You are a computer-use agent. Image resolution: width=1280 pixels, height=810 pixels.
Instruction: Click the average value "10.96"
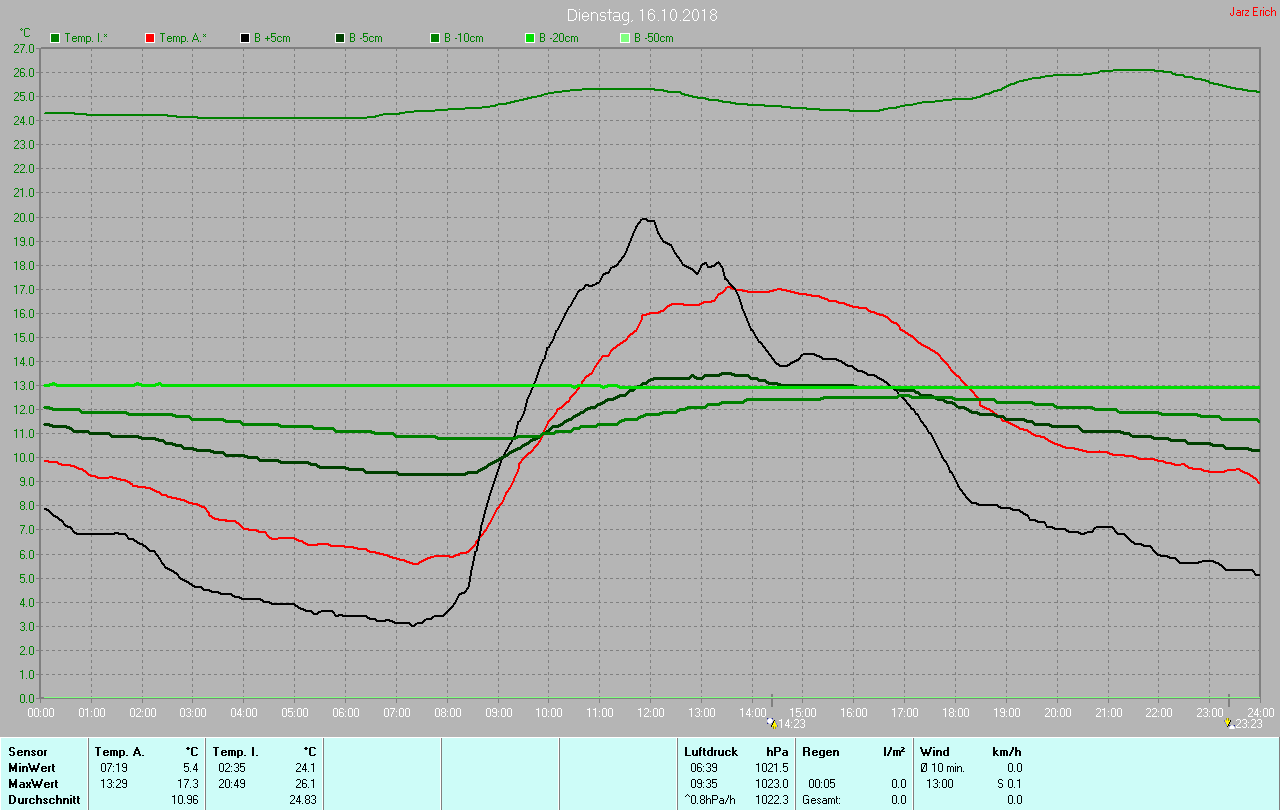185,800
